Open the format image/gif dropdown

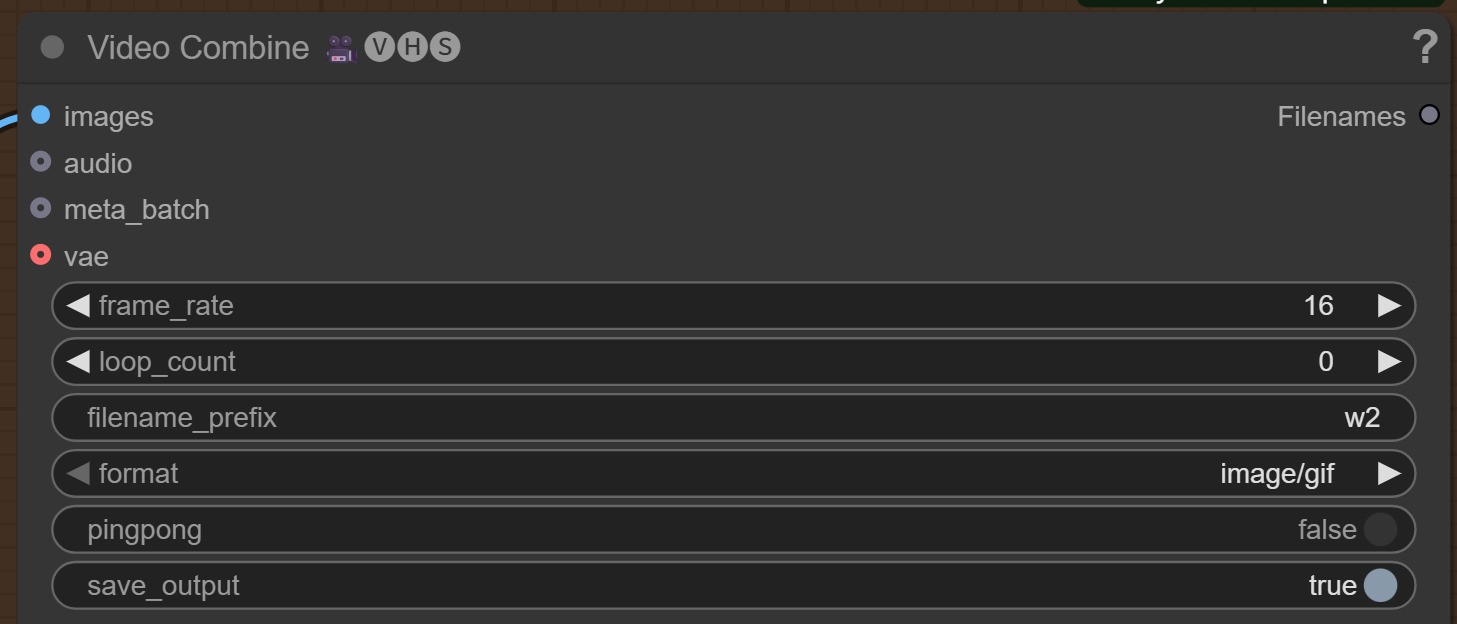point(1276,473)
